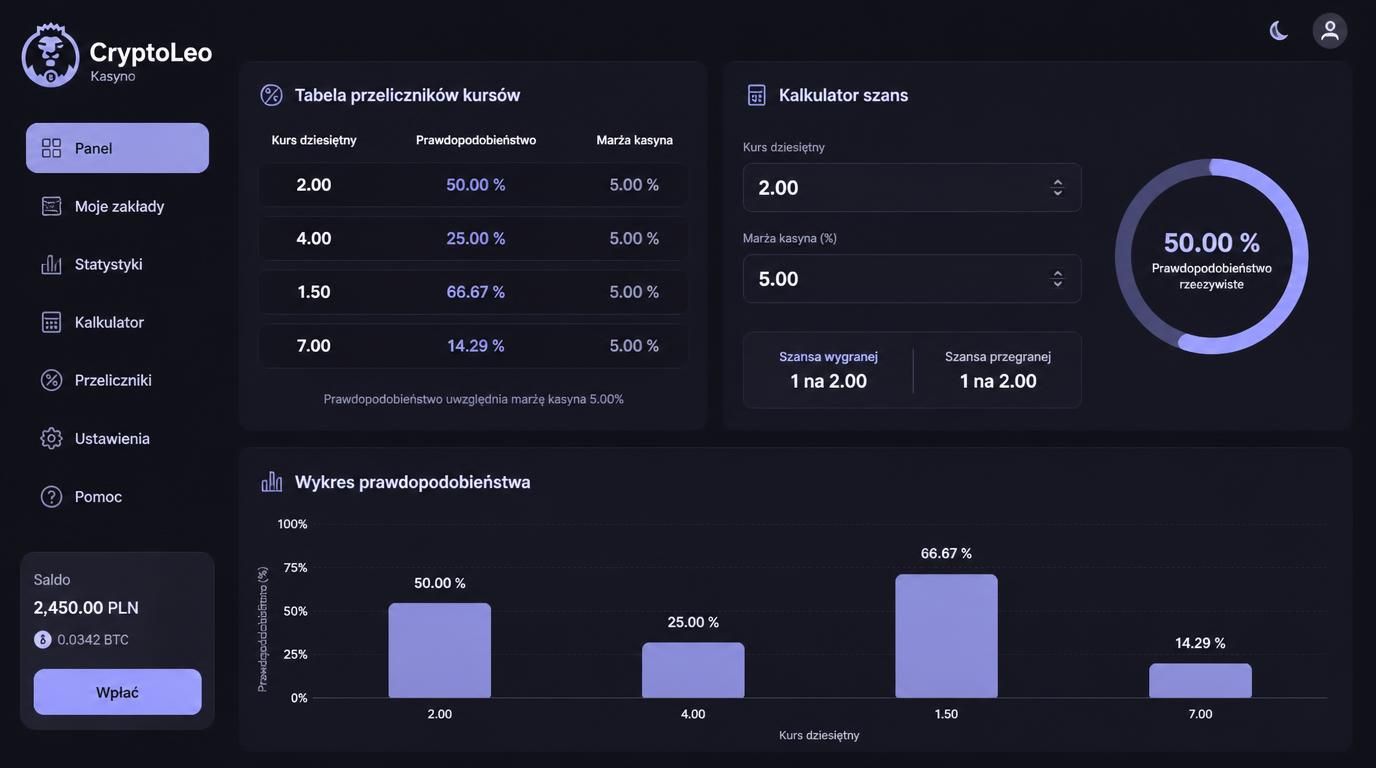This screenshot has width=1376, height=768.
Task: Click the Bitcoin icon beside 0.0342 BTC
Action: [42, 639]
